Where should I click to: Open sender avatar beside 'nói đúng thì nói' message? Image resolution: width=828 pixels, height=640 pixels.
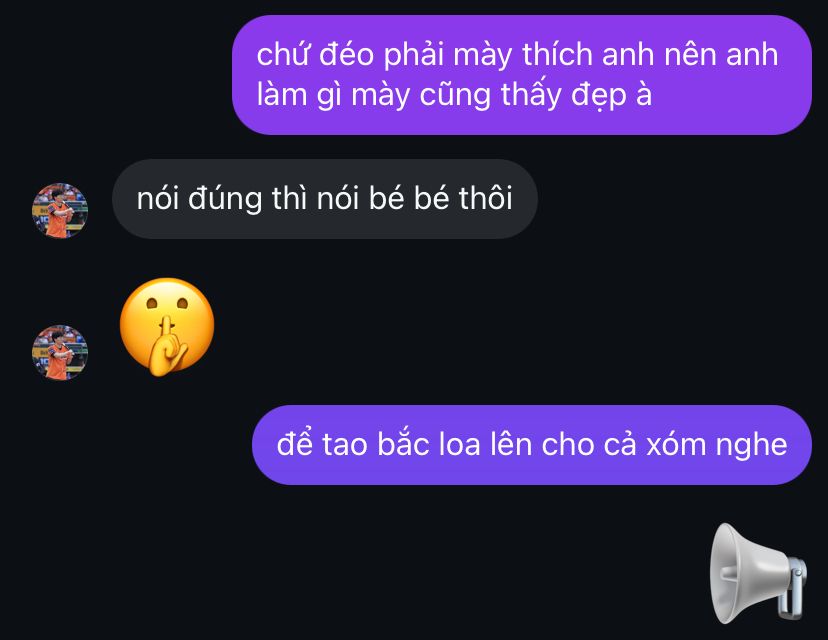(60, 211)
